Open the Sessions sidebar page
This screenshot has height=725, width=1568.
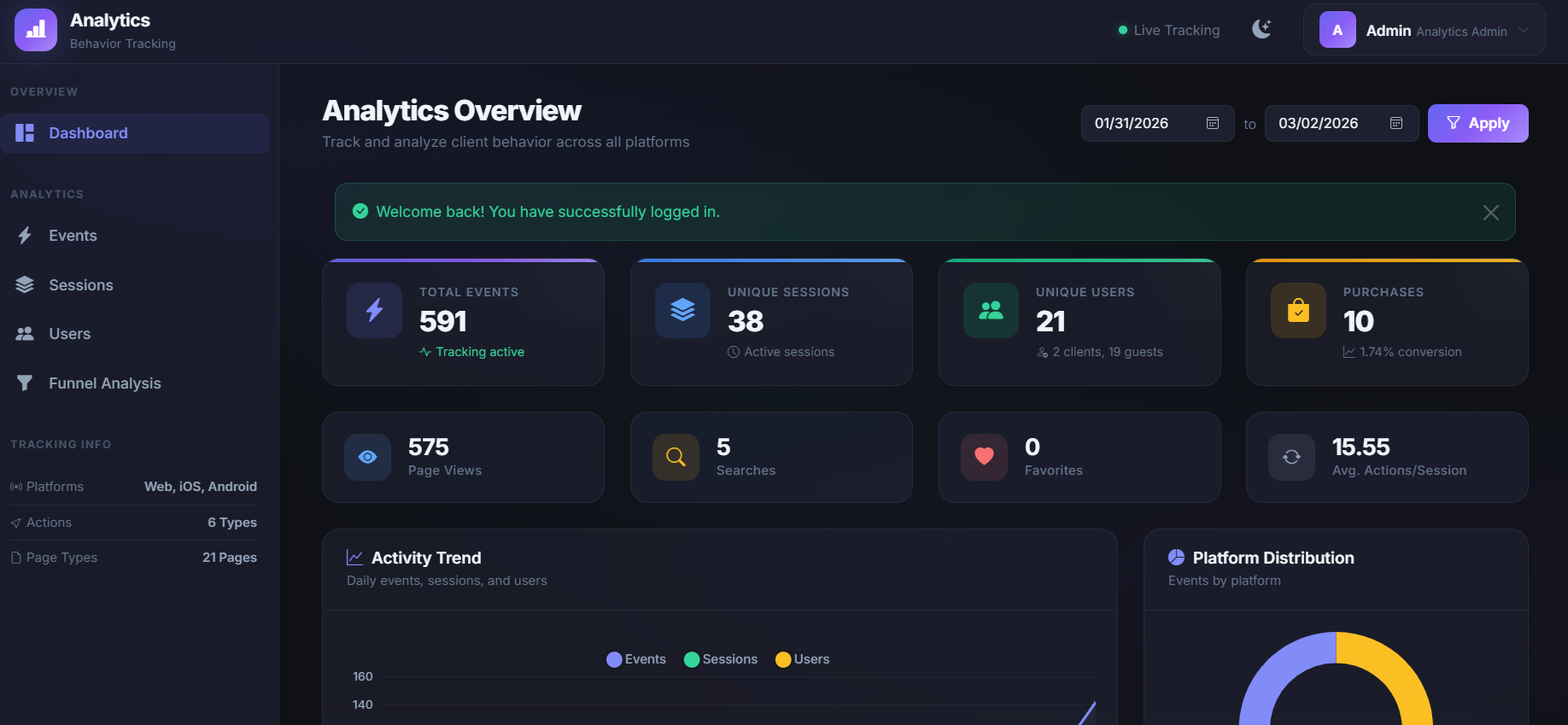pos(135,285)
